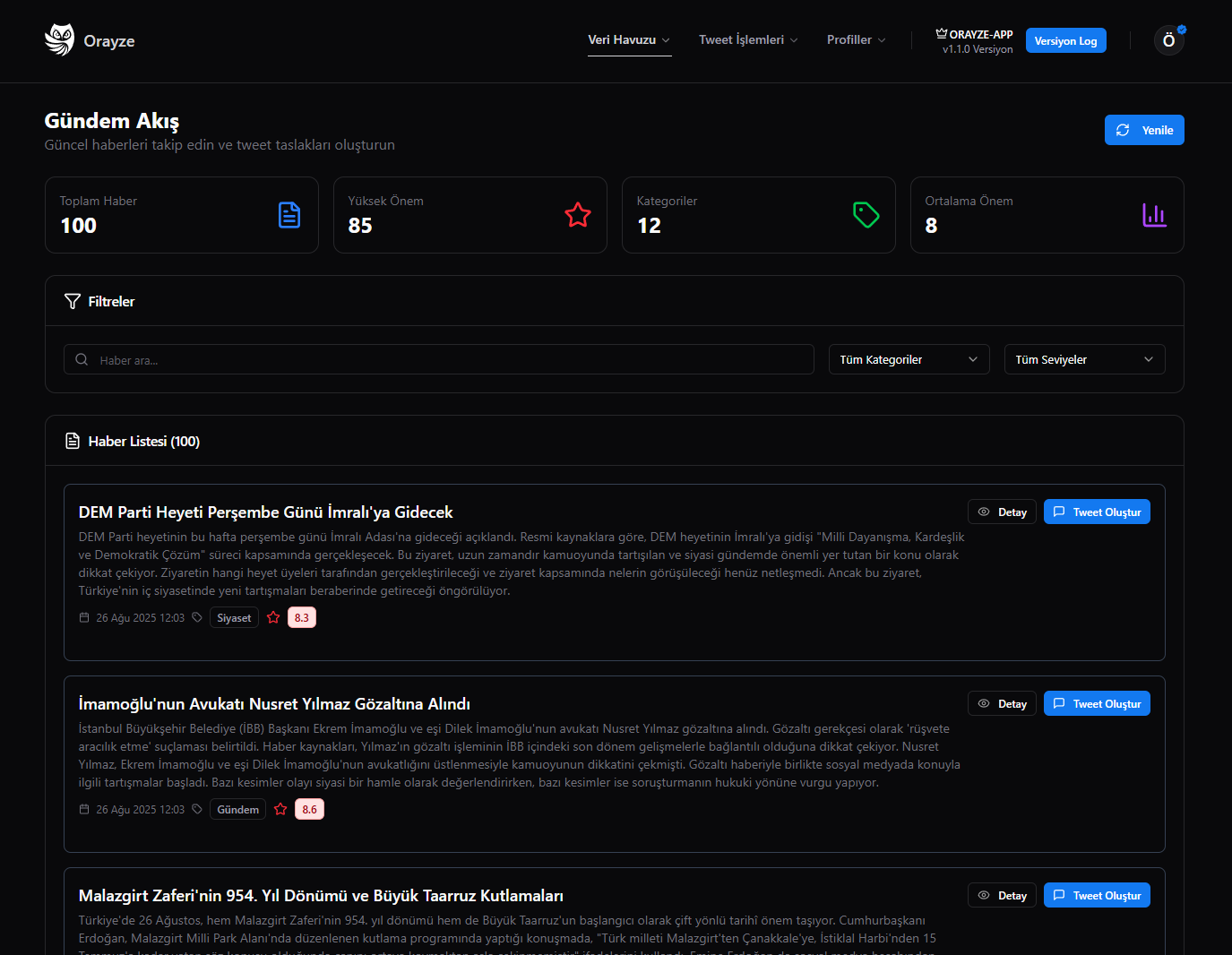
Task: Click the Yenile refresh button
Action: click(x=1144, y=130)
